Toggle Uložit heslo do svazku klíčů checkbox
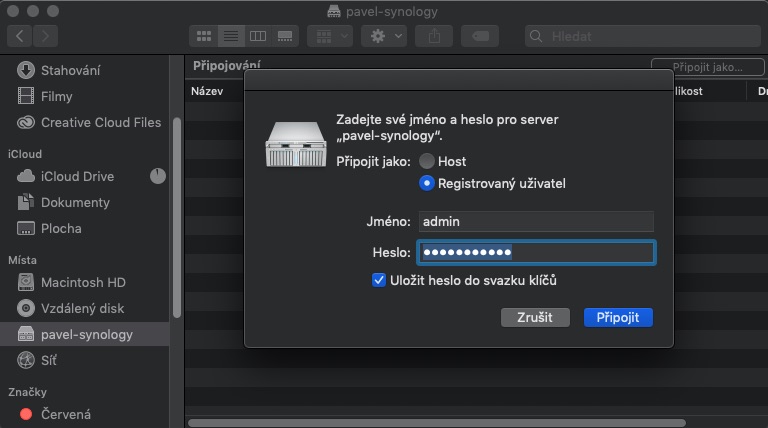 click(379, 280)
